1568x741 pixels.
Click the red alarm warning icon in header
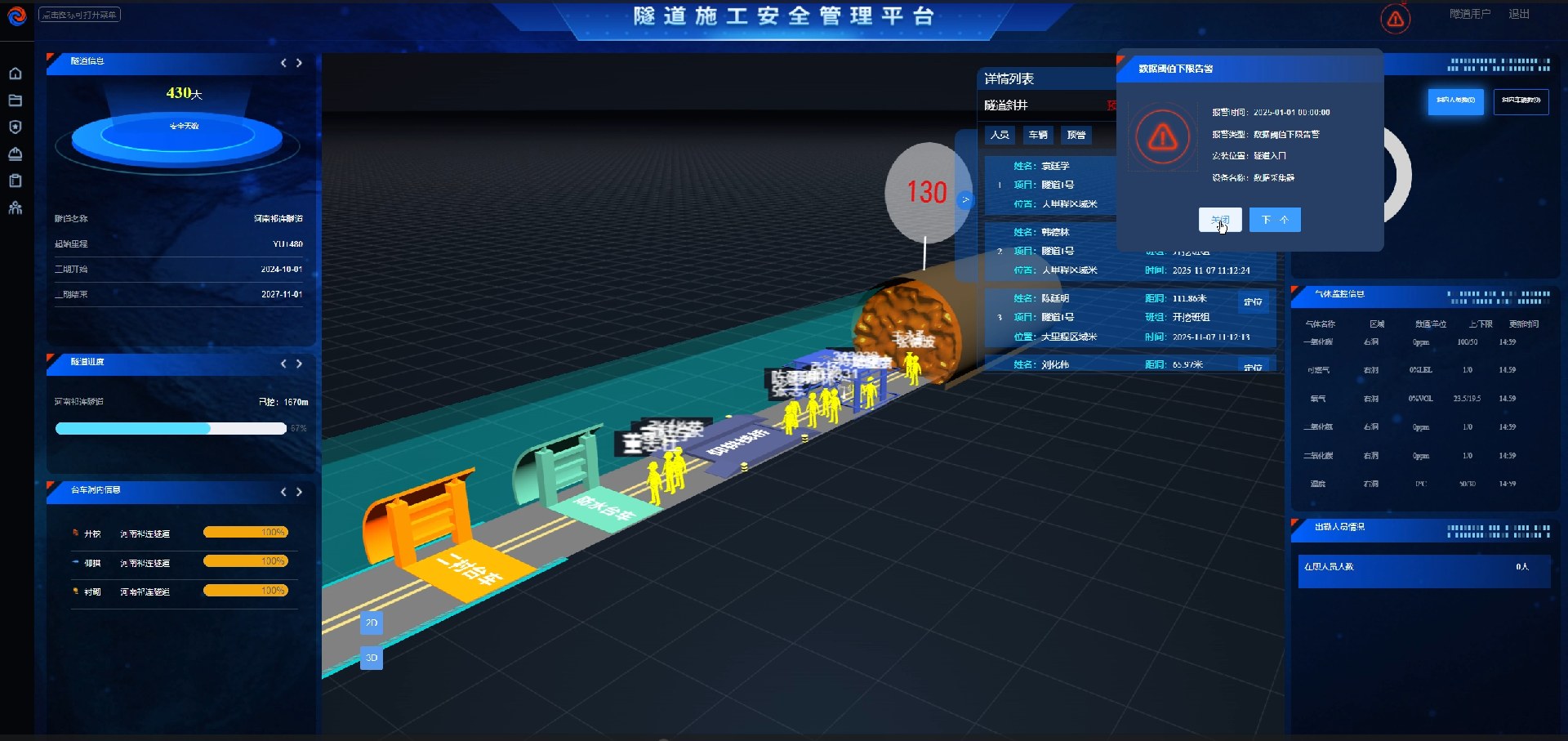[1395, 19]
